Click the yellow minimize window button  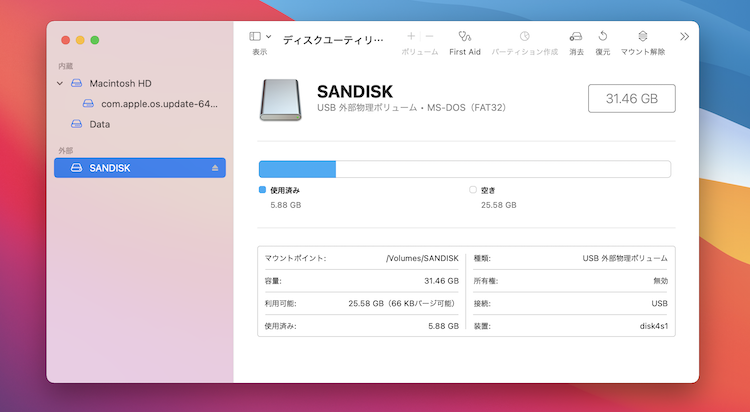pos(80,40)
